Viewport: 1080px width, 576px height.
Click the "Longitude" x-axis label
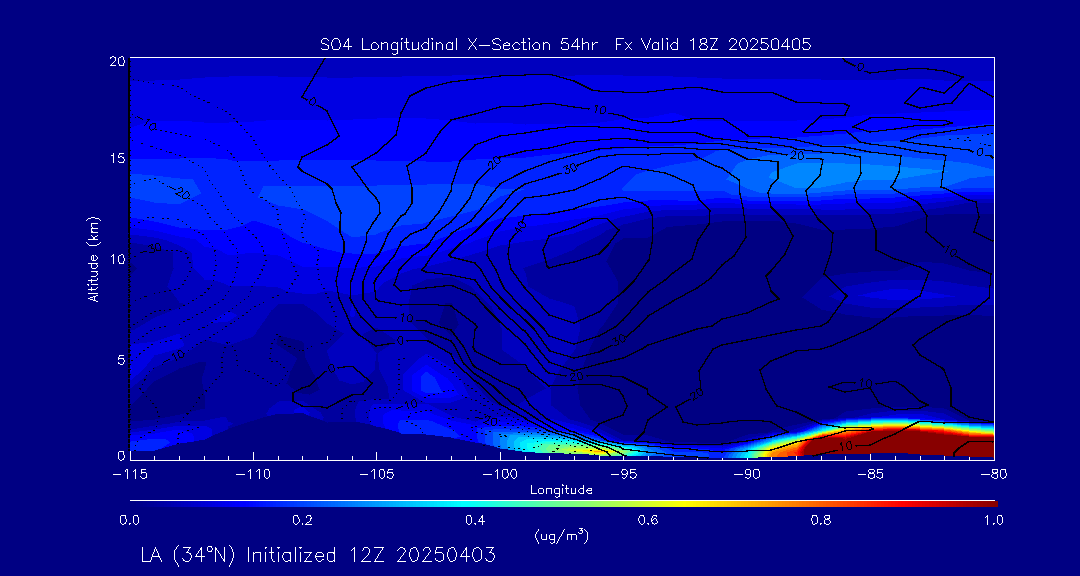point(561,490)
